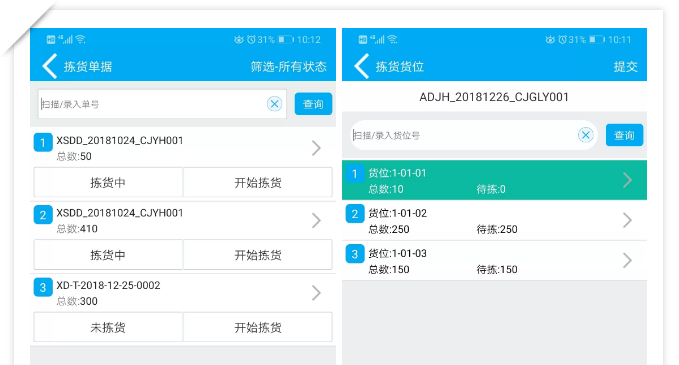Tap the eye-comfort icon in left status bar
679x365 pixels.
pos(239,39)
